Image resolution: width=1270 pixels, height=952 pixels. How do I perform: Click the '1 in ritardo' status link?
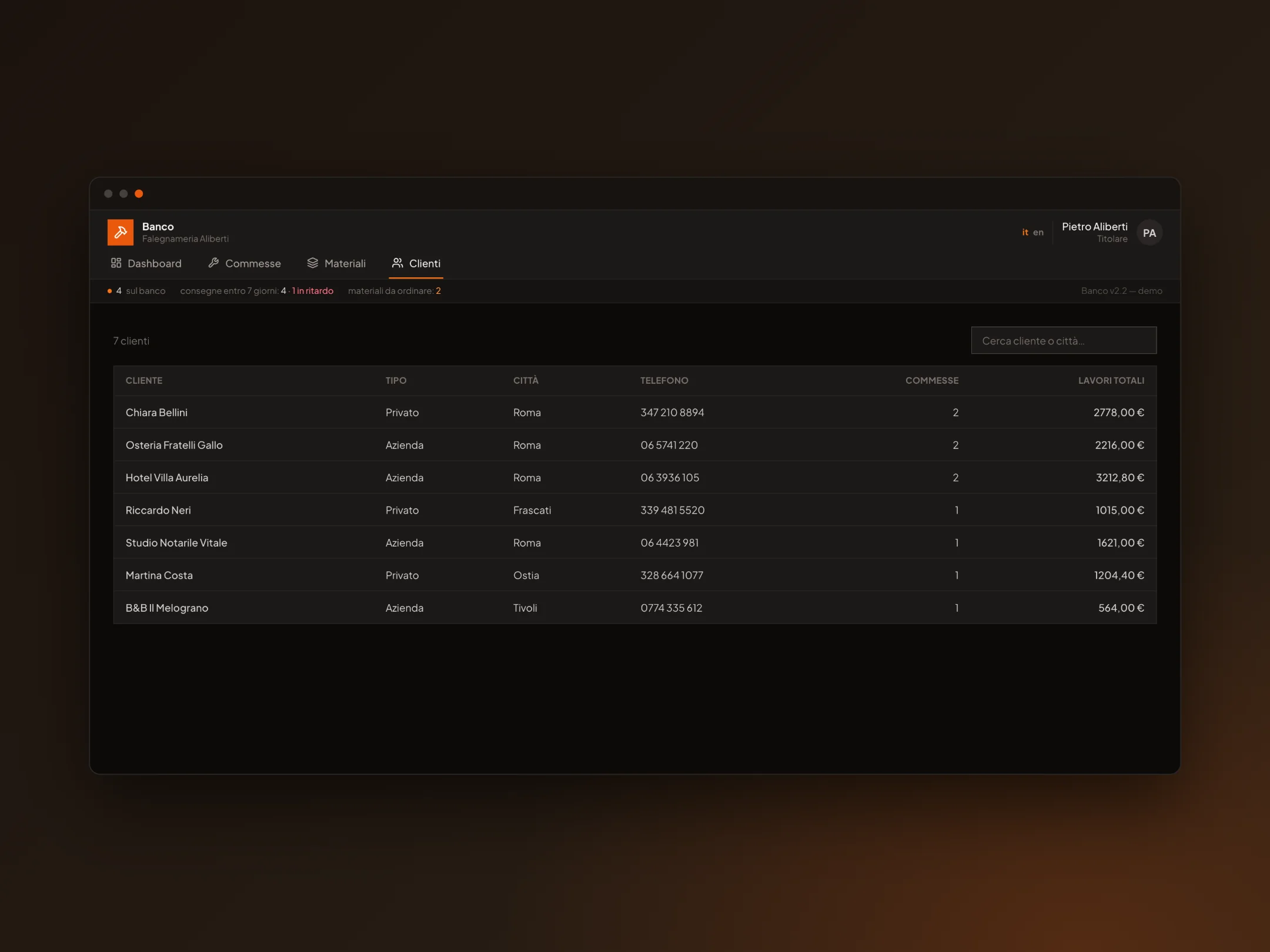tap(312, 291)
